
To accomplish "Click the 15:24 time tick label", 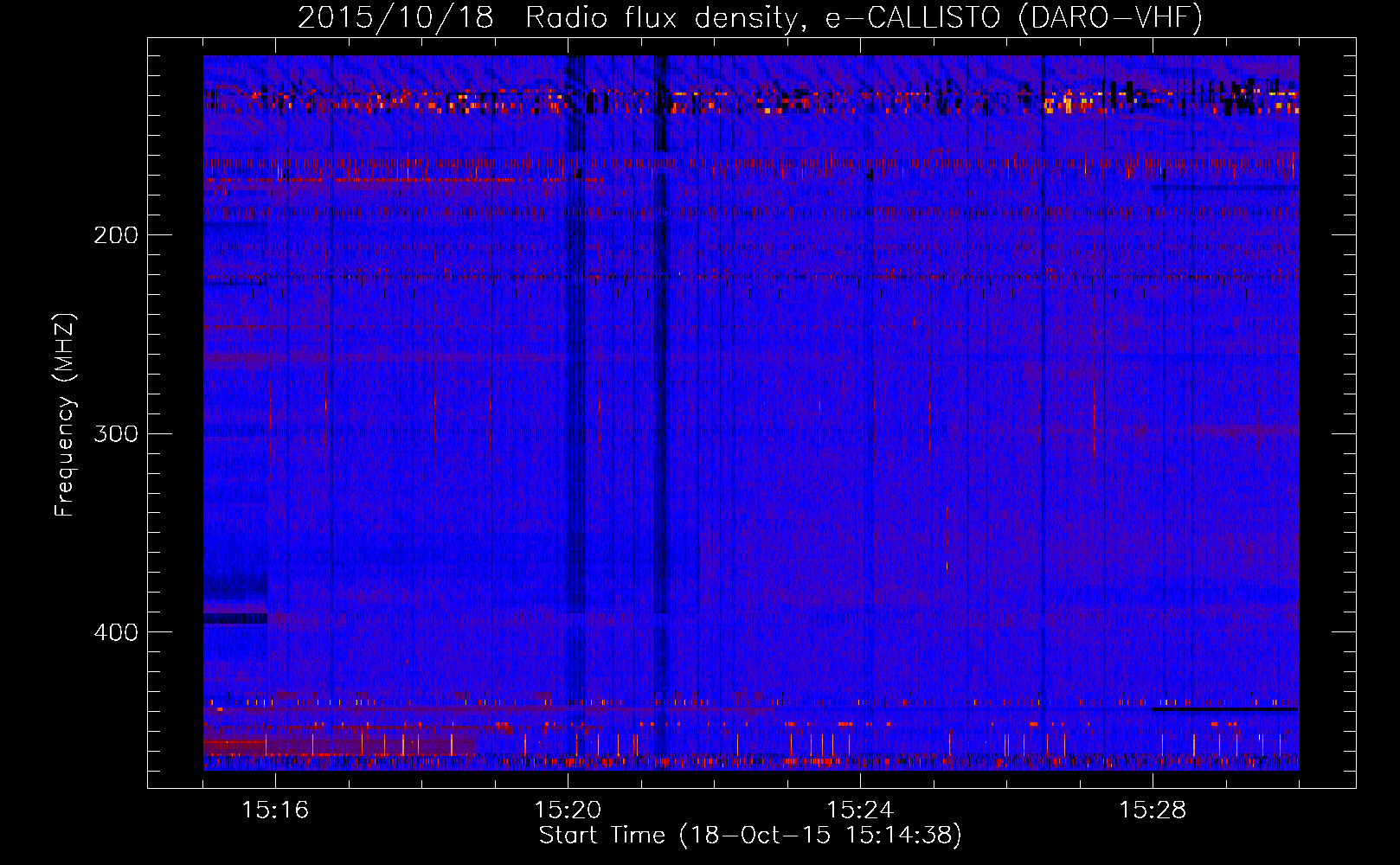I will 860,810.
